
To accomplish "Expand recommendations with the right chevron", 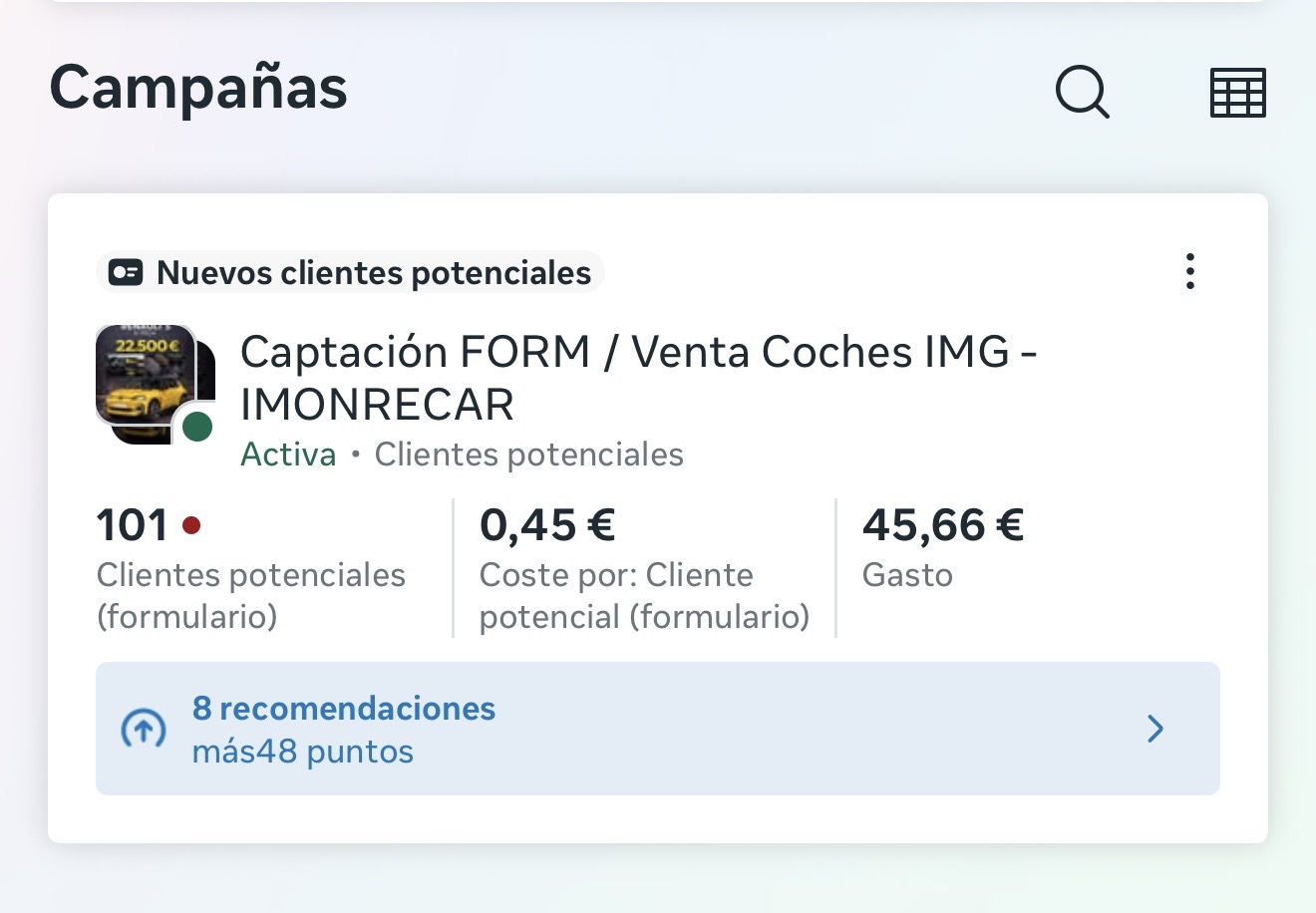I will tap(1155, 729).
